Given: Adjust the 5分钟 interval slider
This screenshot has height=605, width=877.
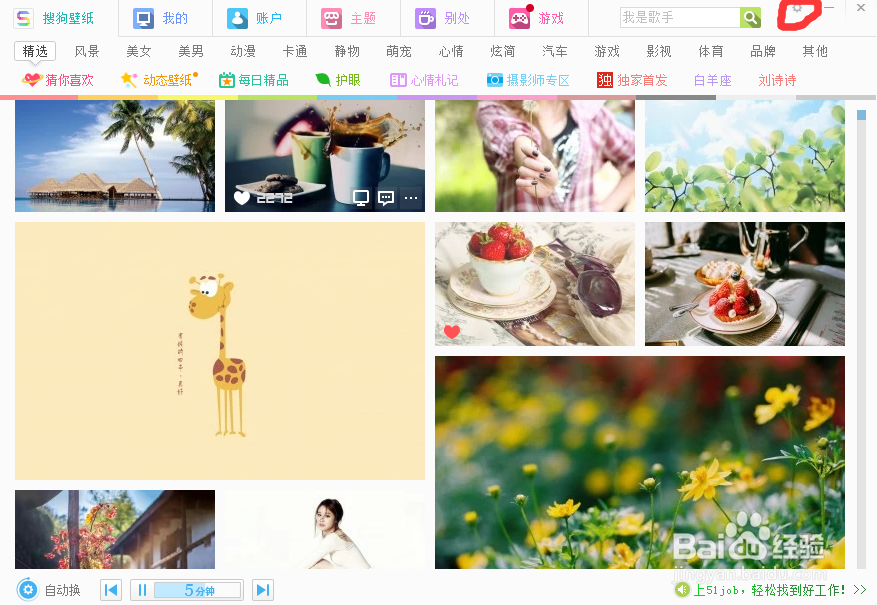Looking at the screenshot, I should (198, 590).
